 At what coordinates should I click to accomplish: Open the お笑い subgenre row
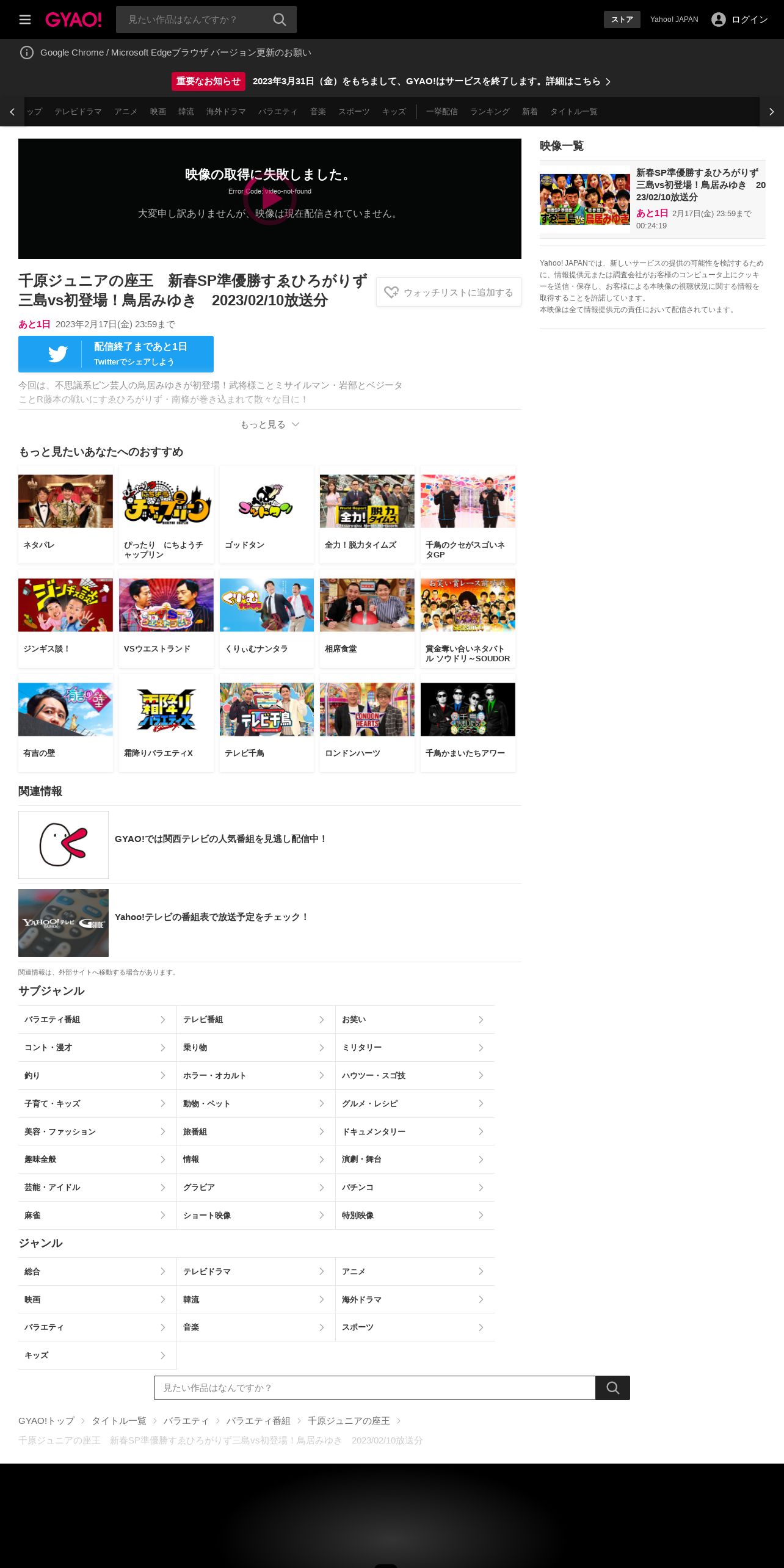coord(415,1020)
